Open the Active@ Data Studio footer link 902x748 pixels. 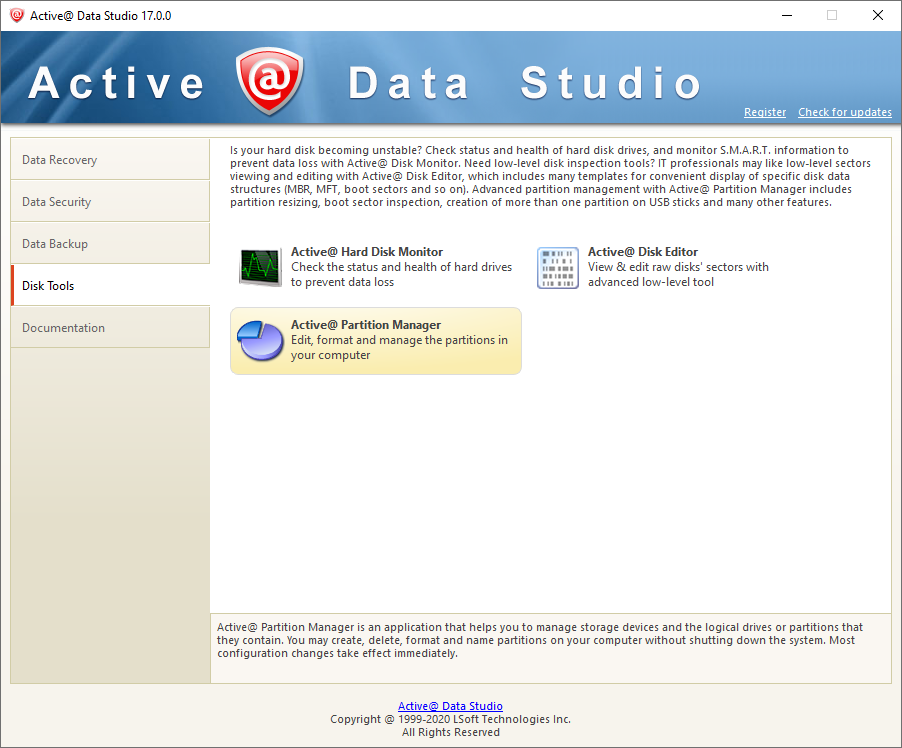(450, 706)
